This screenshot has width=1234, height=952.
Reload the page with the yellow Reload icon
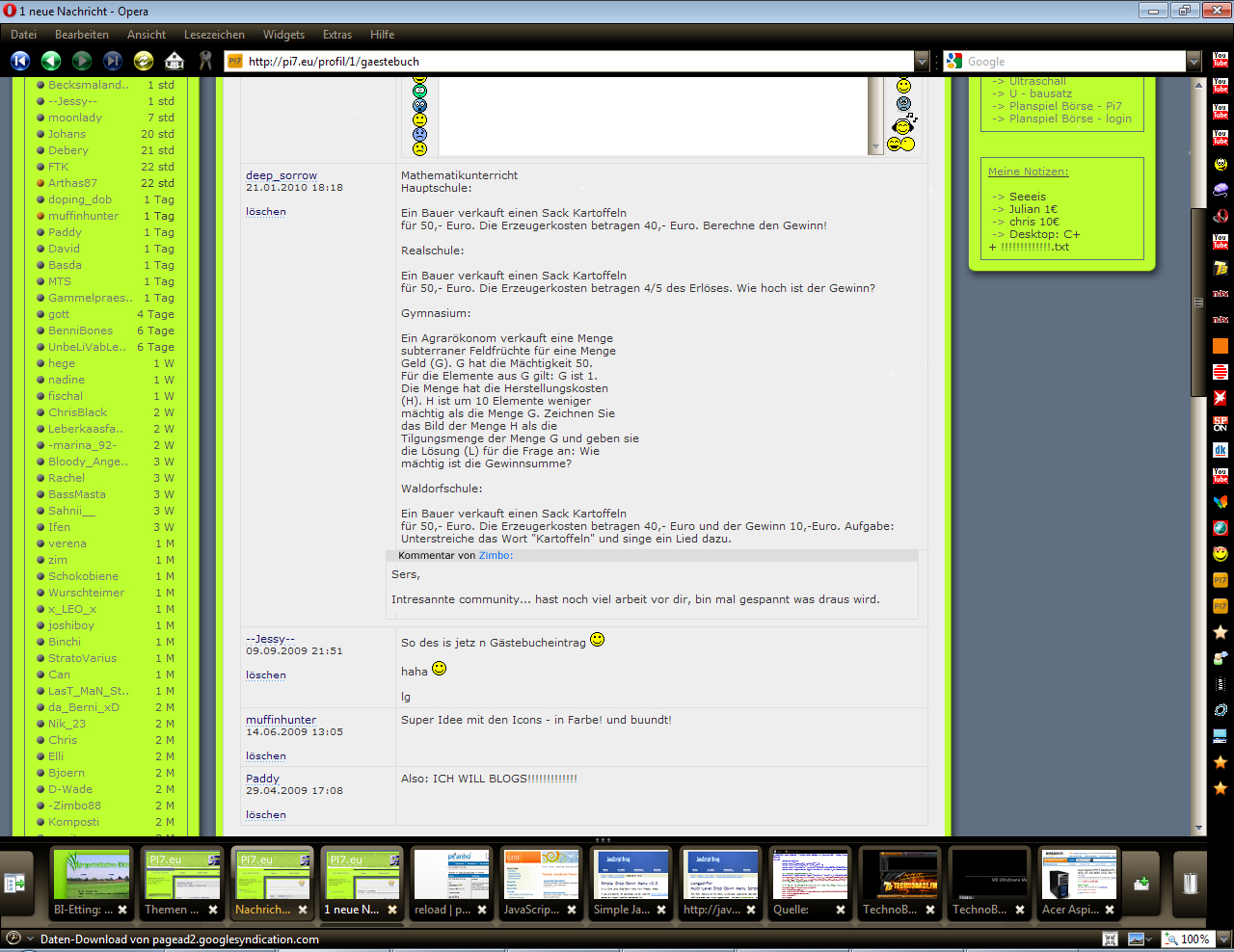(x=144, y=61)
